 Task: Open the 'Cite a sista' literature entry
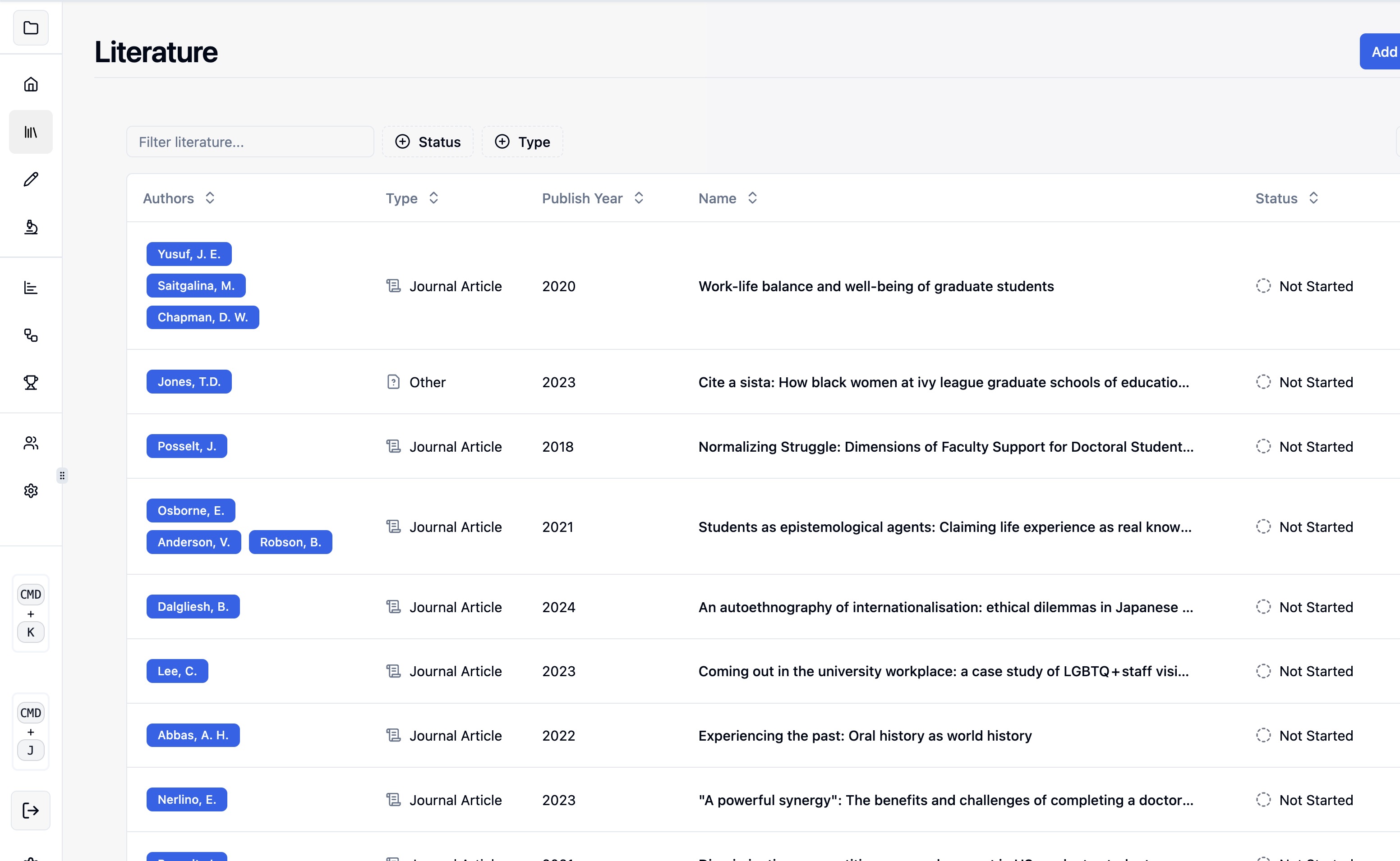pos(944,382)
